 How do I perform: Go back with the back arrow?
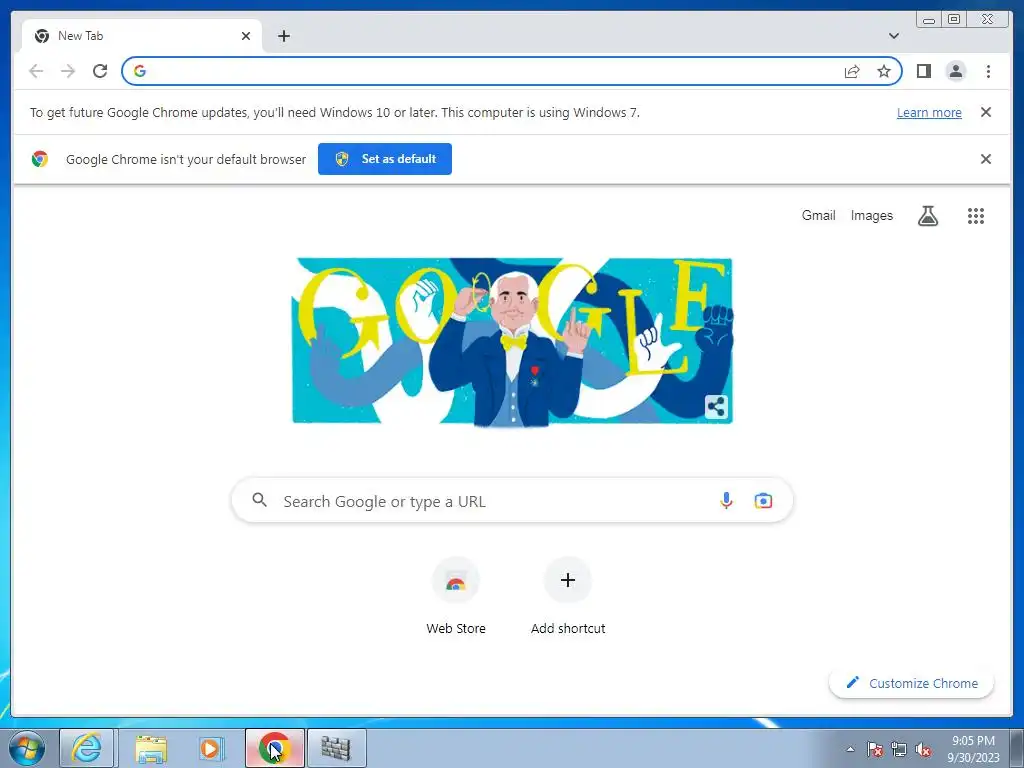pyautogui.click(x=36, y=71)
